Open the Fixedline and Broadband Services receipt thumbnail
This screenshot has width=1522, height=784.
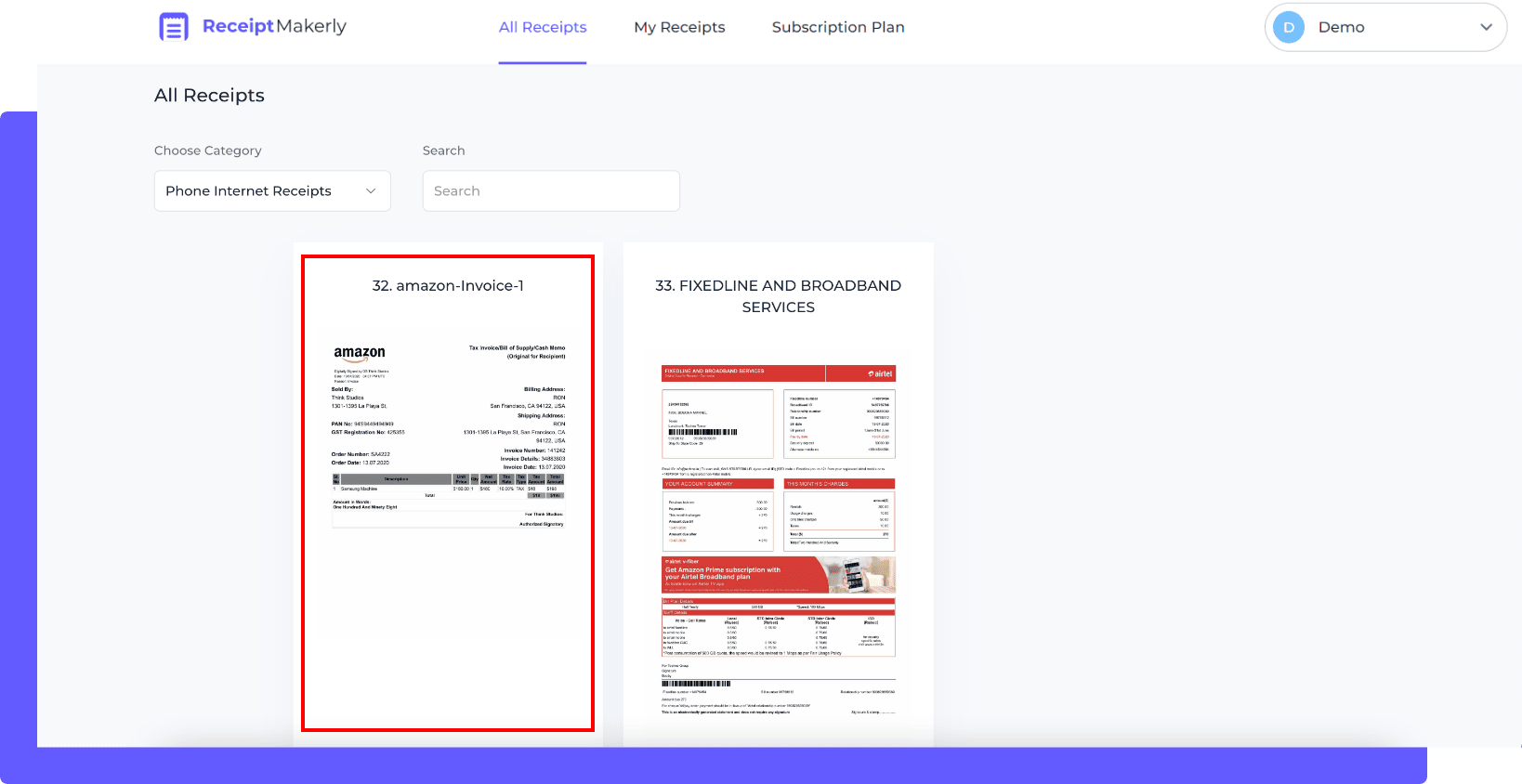pyautogui.click(x=779, y=540)
